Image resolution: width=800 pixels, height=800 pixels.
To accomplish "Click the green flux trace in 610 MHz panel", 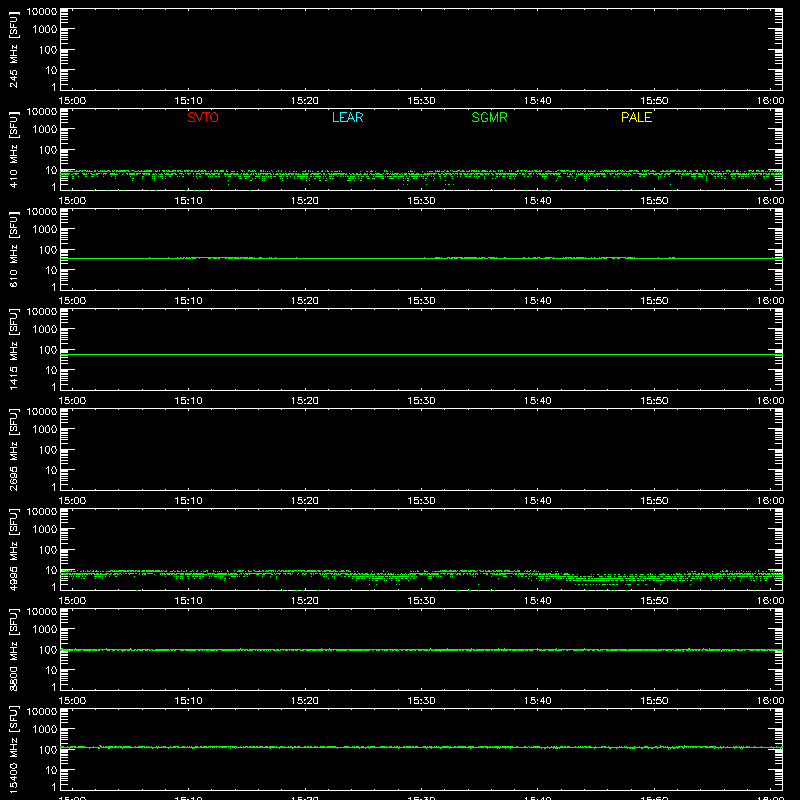I will coord(421,258).
